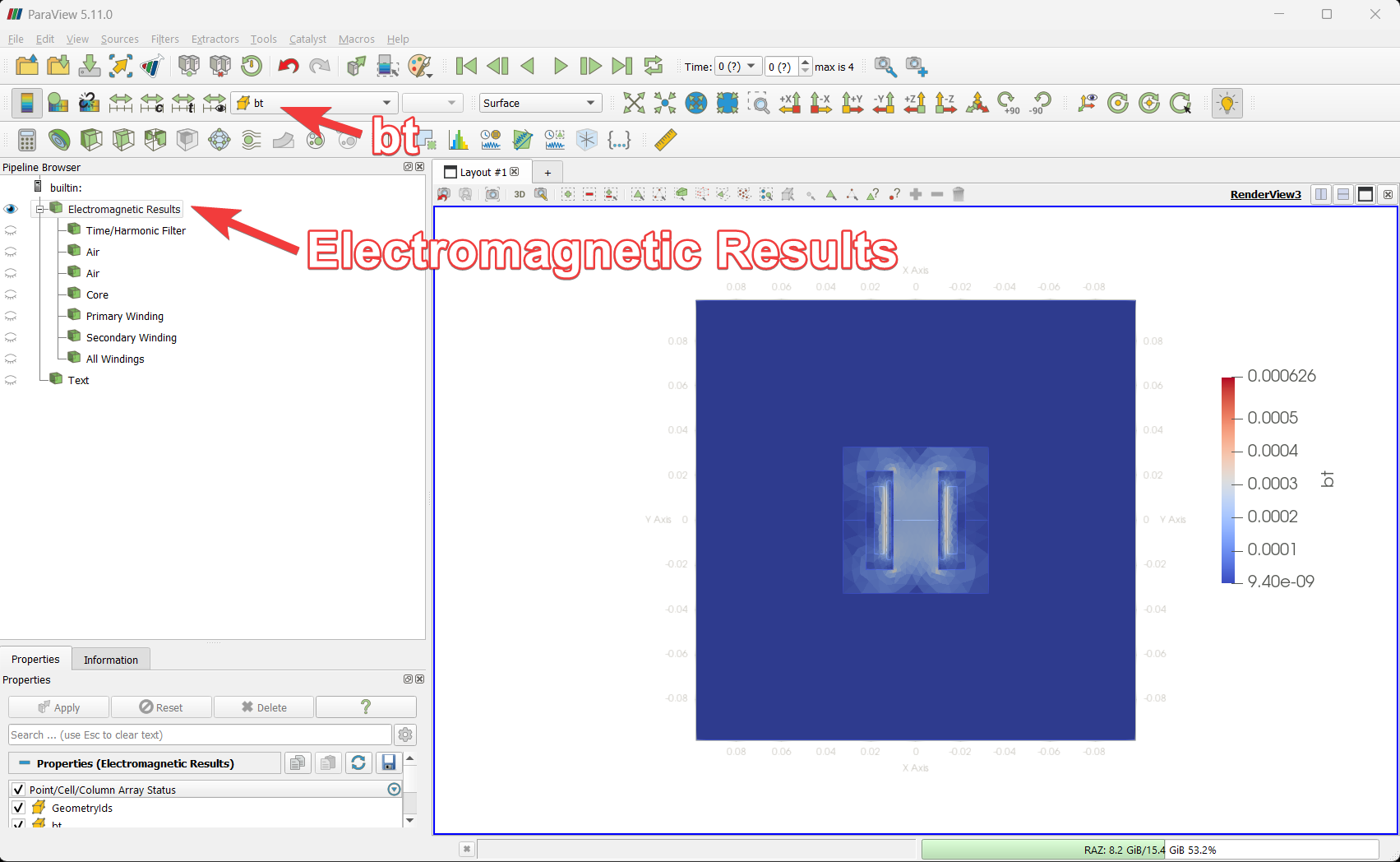Click the Reset Camera icon
The width and height of the screenshot is (1400, 862).
tap(634, 103)
